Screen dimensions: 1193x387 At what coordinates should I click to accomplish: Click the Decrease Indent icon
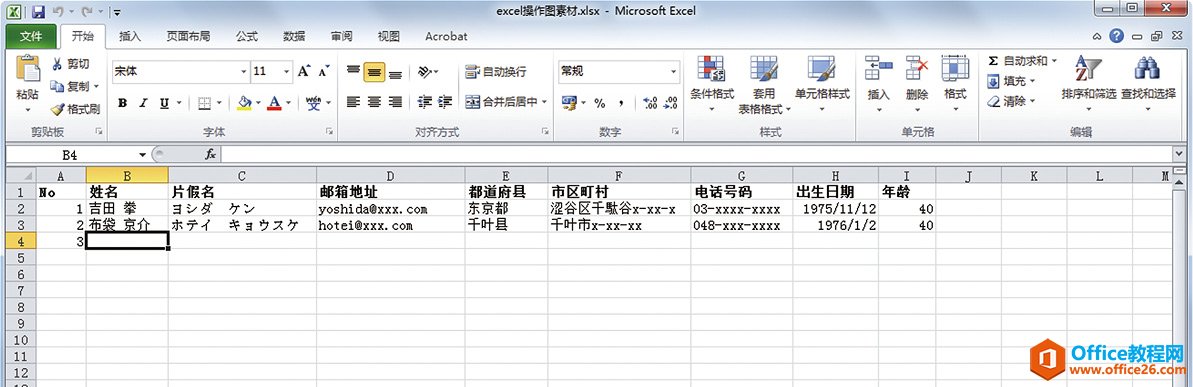(425, 101)
